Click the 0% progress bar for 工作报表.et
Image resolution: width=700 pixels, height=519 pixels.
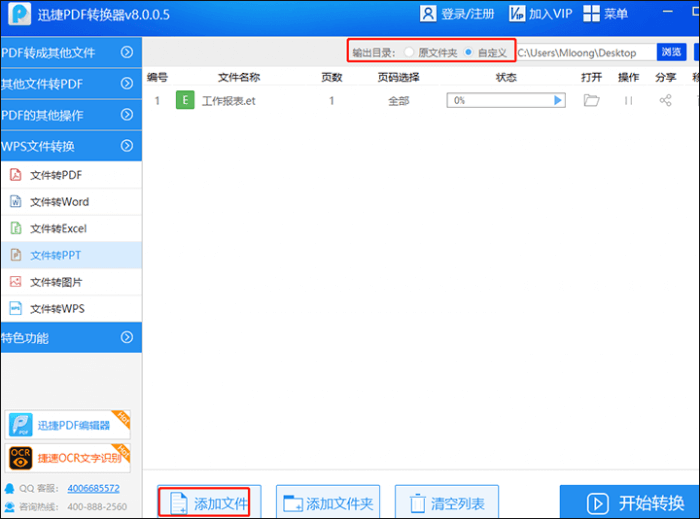(x=506, y=100)
